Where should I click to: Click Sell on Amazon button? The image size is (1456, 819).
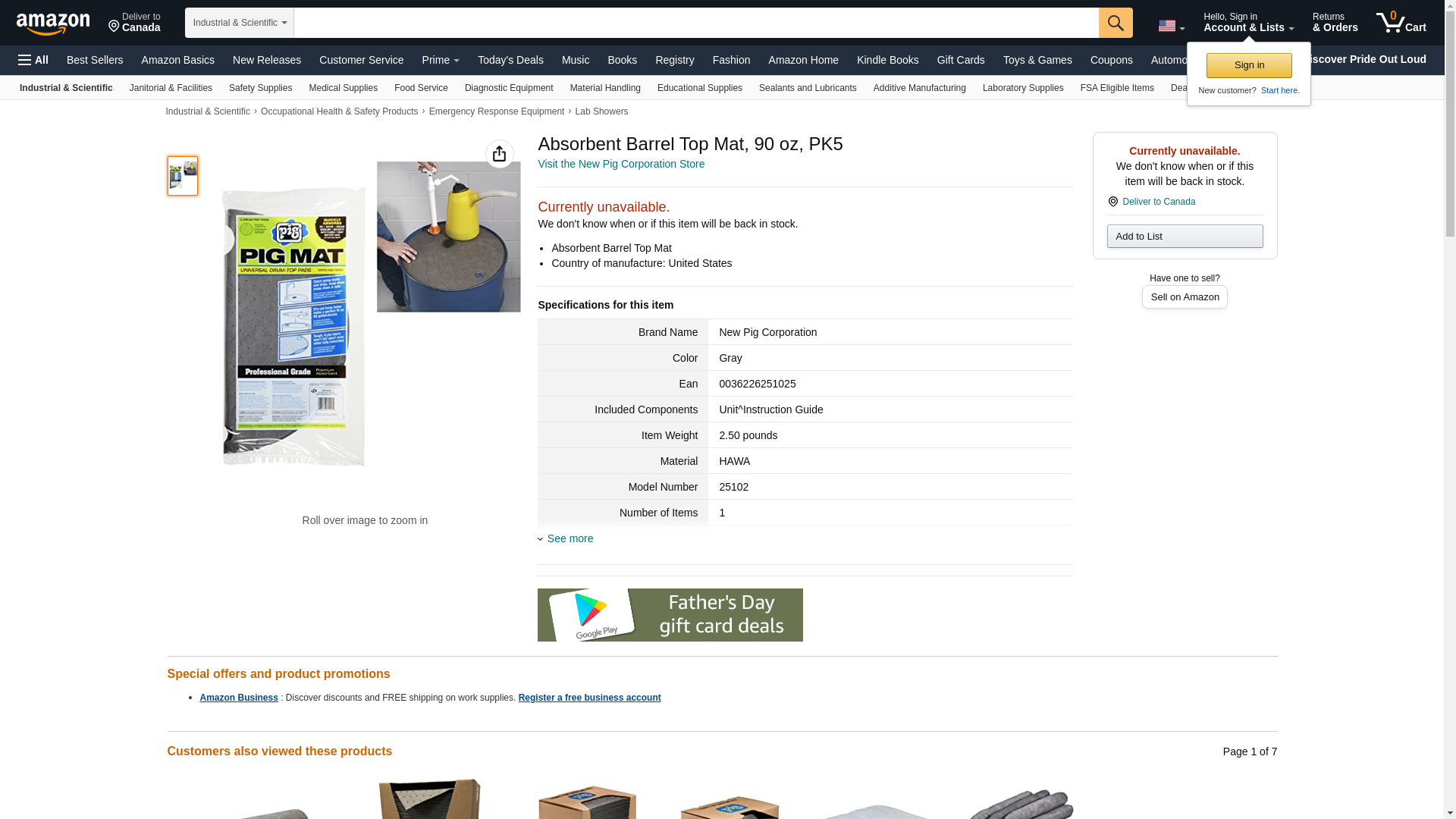click(1185, 297)
